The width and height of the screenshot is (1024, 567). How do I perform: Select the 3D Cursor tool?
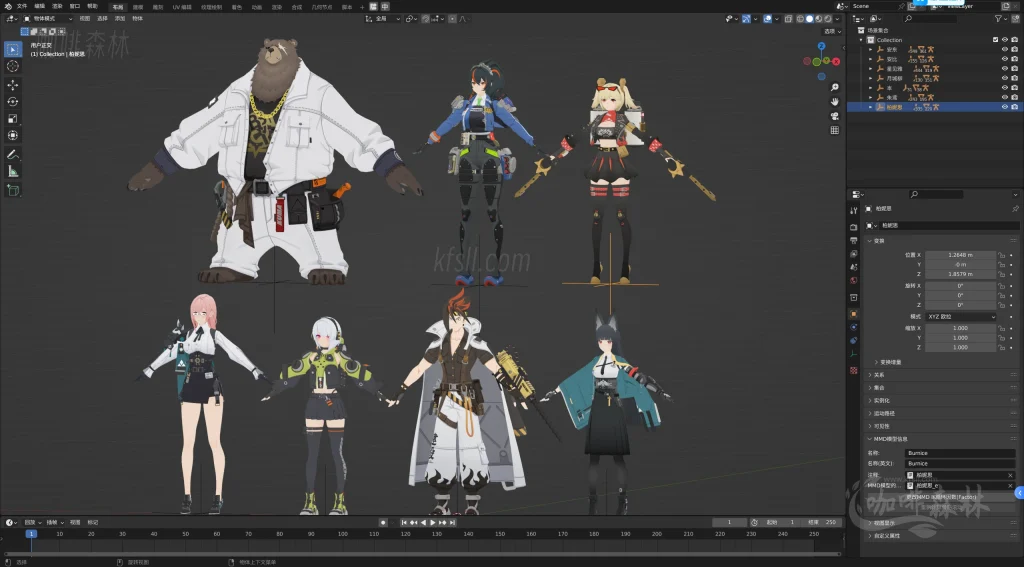point(12,66)
